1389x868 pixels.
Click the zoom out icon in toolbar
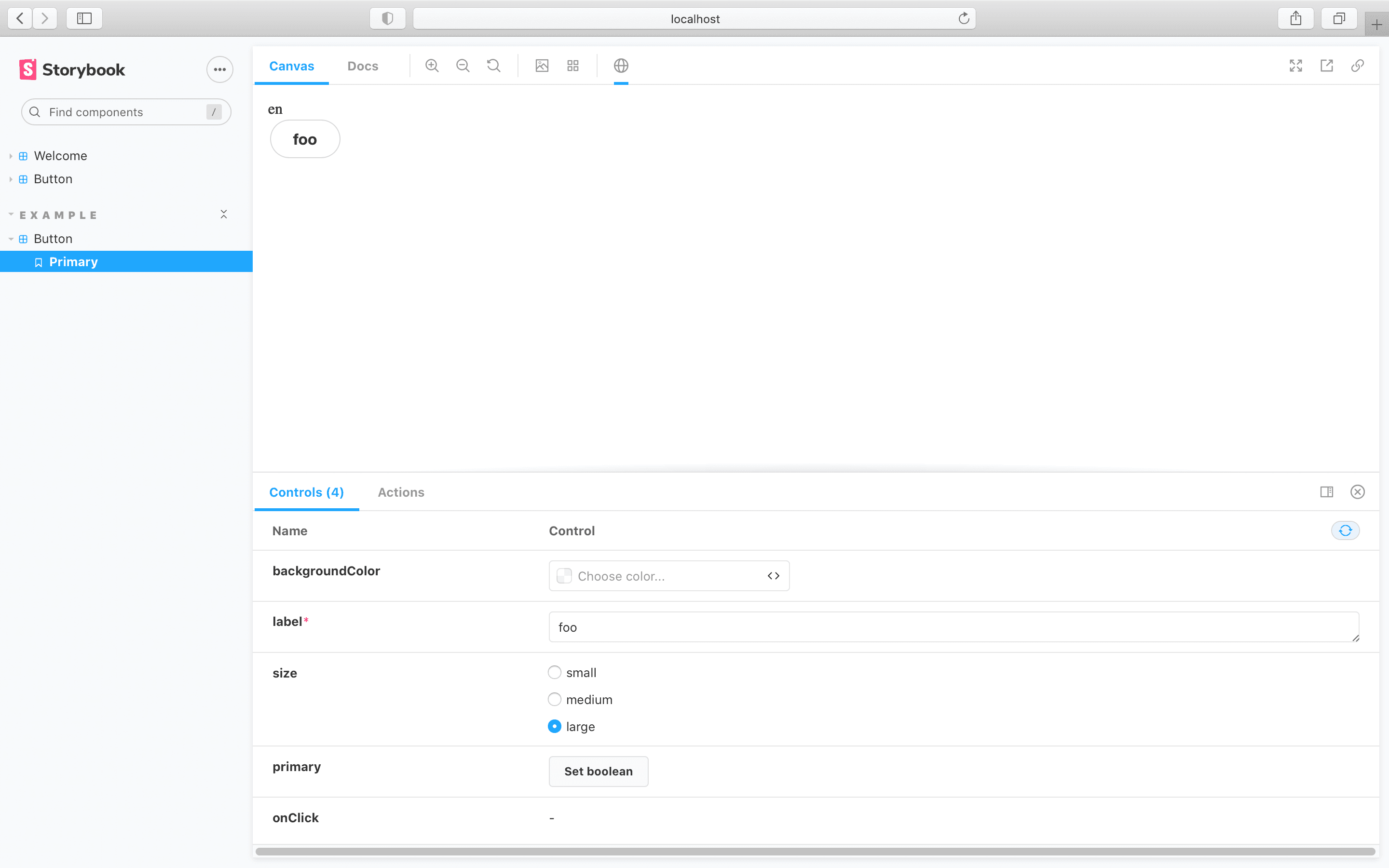[x=462, y=66]
